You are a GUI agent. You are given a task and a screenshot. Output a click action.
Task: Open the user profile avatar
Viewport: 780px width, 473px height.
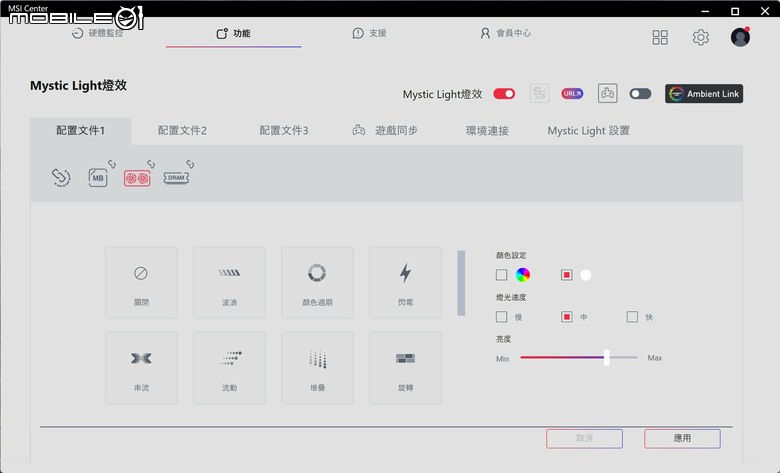pos(740,37)
